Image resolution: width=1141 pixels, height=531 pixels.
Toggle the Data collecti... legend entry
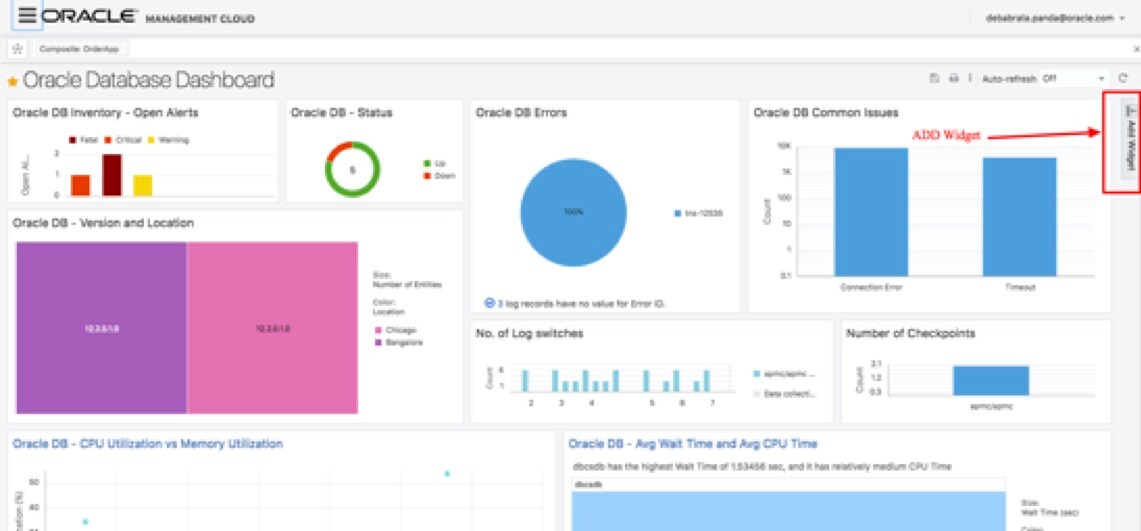pyautogui.click(x=785, y=394)
